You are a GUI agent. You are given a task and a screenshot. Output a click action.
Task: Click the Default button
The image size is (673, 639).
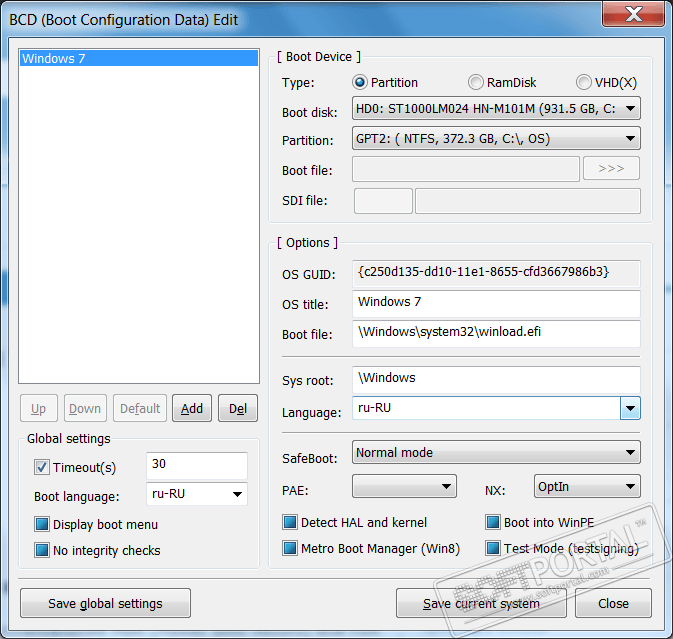tap(140, 408)
